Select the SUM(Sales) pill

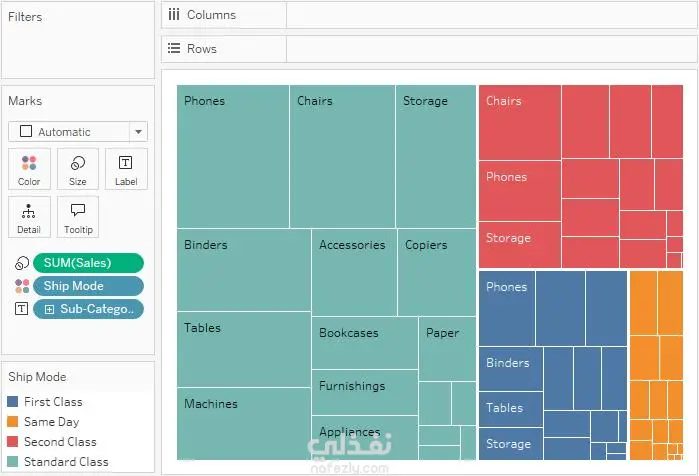88,263
